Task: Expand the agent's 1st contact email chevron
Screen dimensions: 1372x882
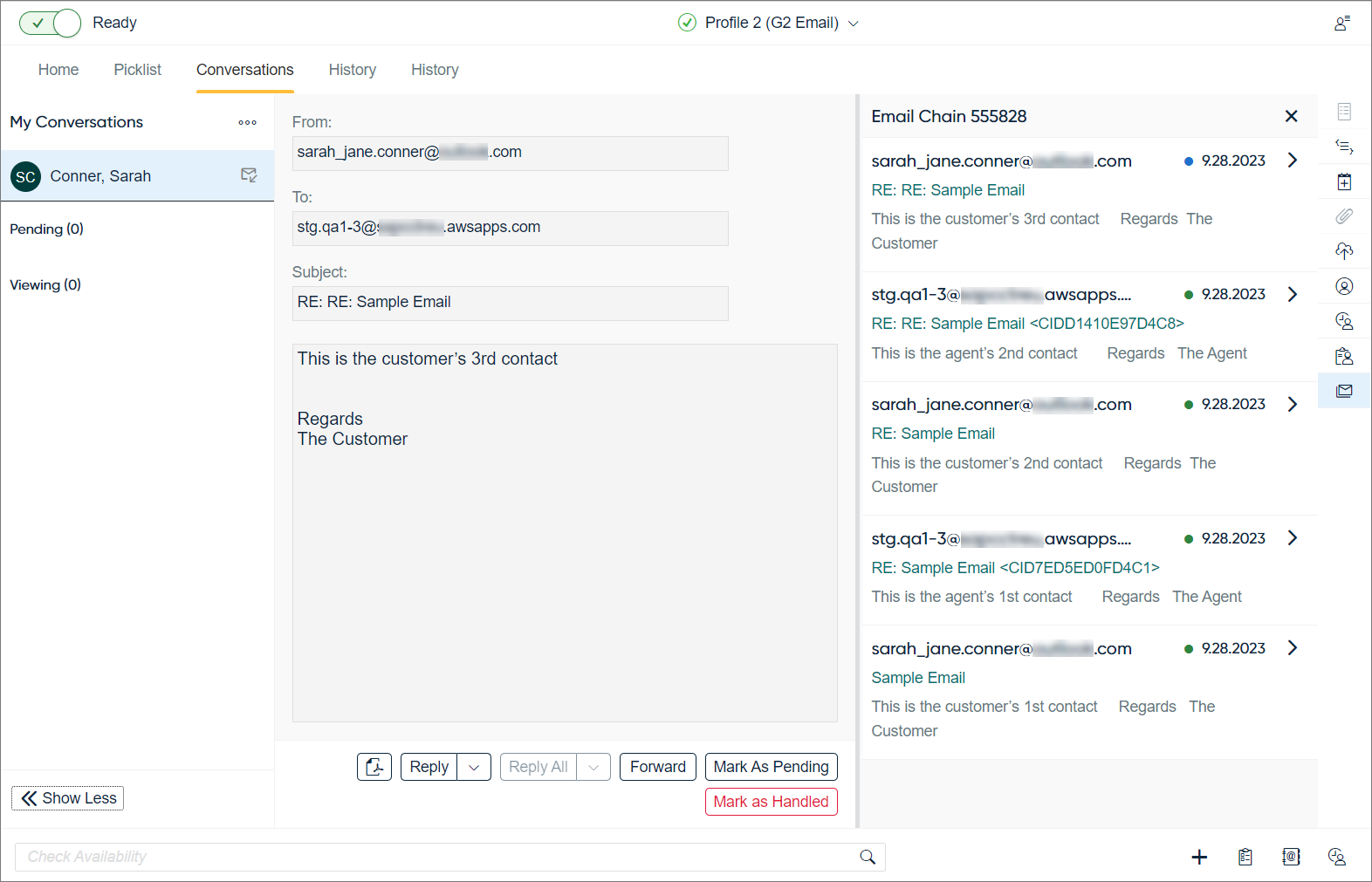Action: click(1293, 537)
